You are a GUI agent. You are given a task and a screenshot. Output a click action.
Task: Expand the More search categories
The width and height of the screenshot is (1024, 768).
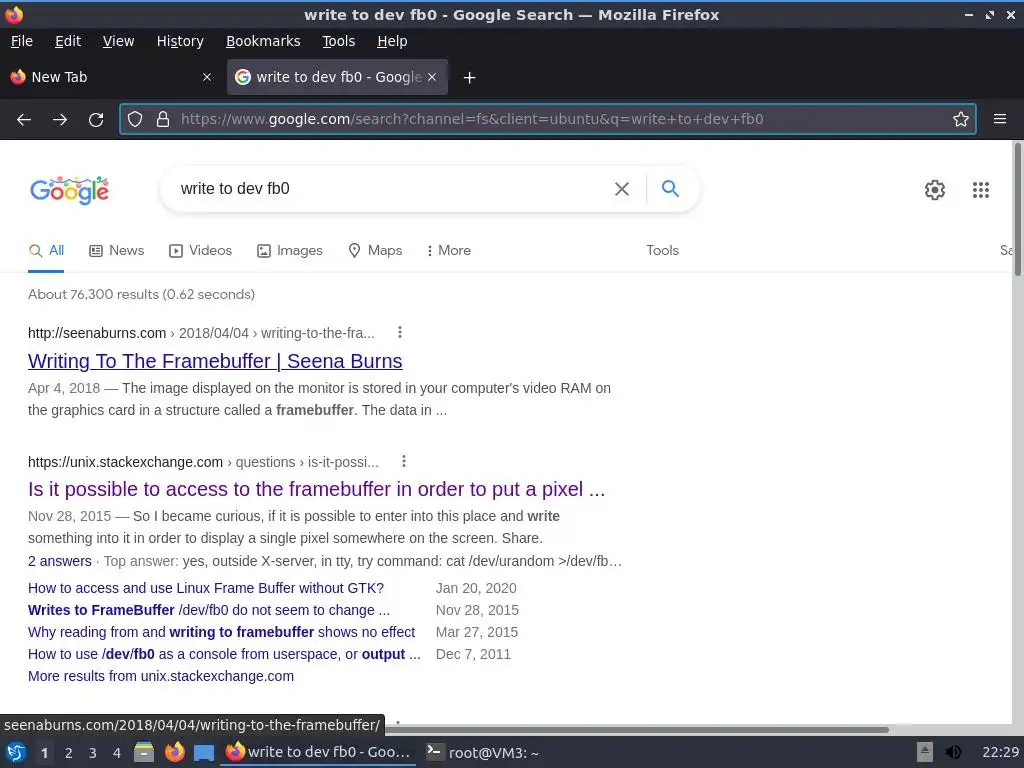(x=448, y=251)
